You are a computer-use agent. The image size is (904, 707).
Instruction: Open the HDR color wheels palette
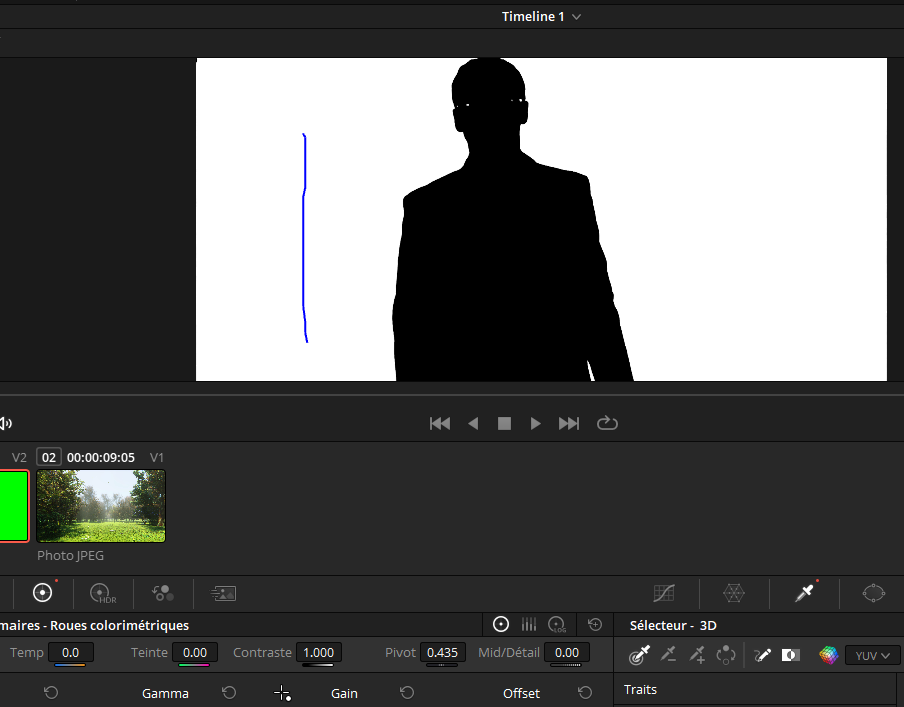pyautogui.click(x=103, y=593)
